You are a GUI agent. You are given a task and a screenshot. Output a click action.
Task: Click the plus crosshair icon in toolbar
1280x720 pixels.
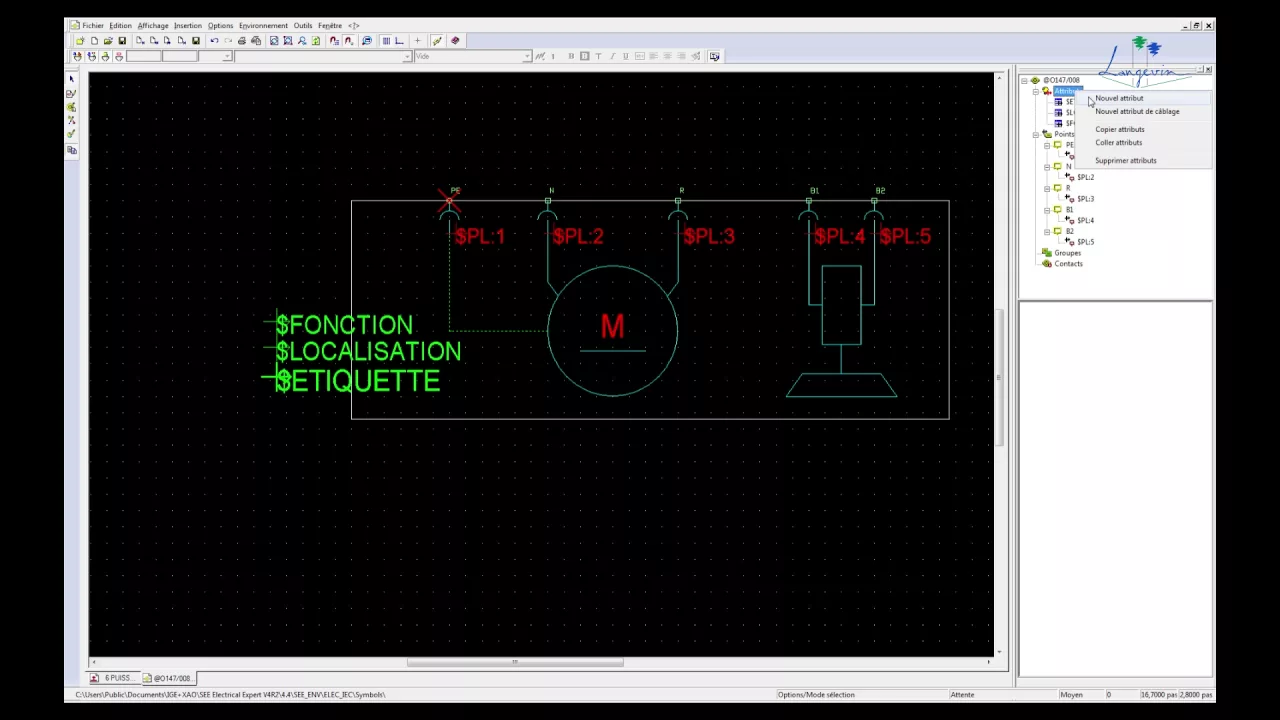(x=417, y=41)
